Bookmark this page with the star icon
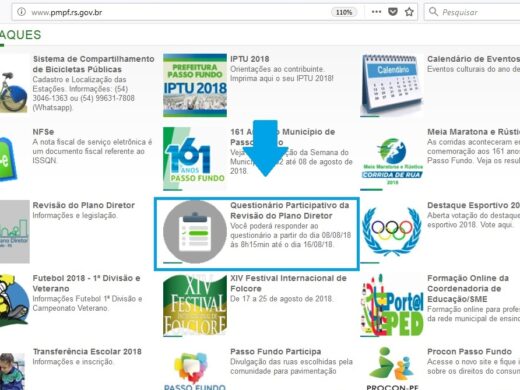Image resolution: width=520 pixels, height=390 pixels. (409, 12)
